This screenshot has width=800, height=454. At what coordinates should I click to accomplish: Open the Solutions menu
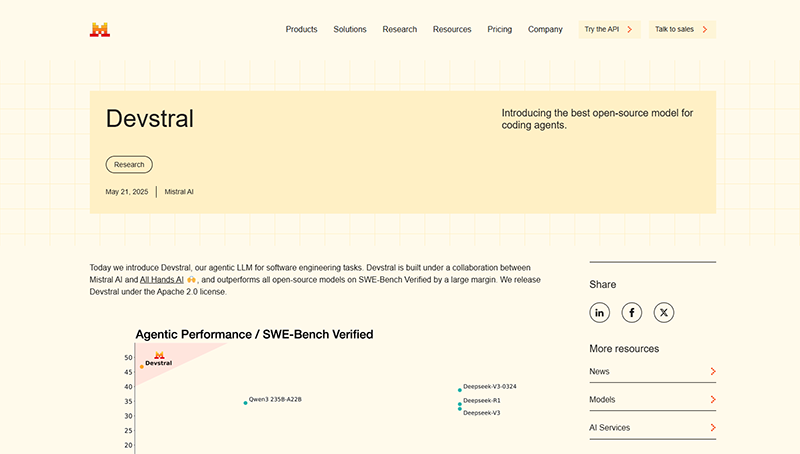click(350, 30)
